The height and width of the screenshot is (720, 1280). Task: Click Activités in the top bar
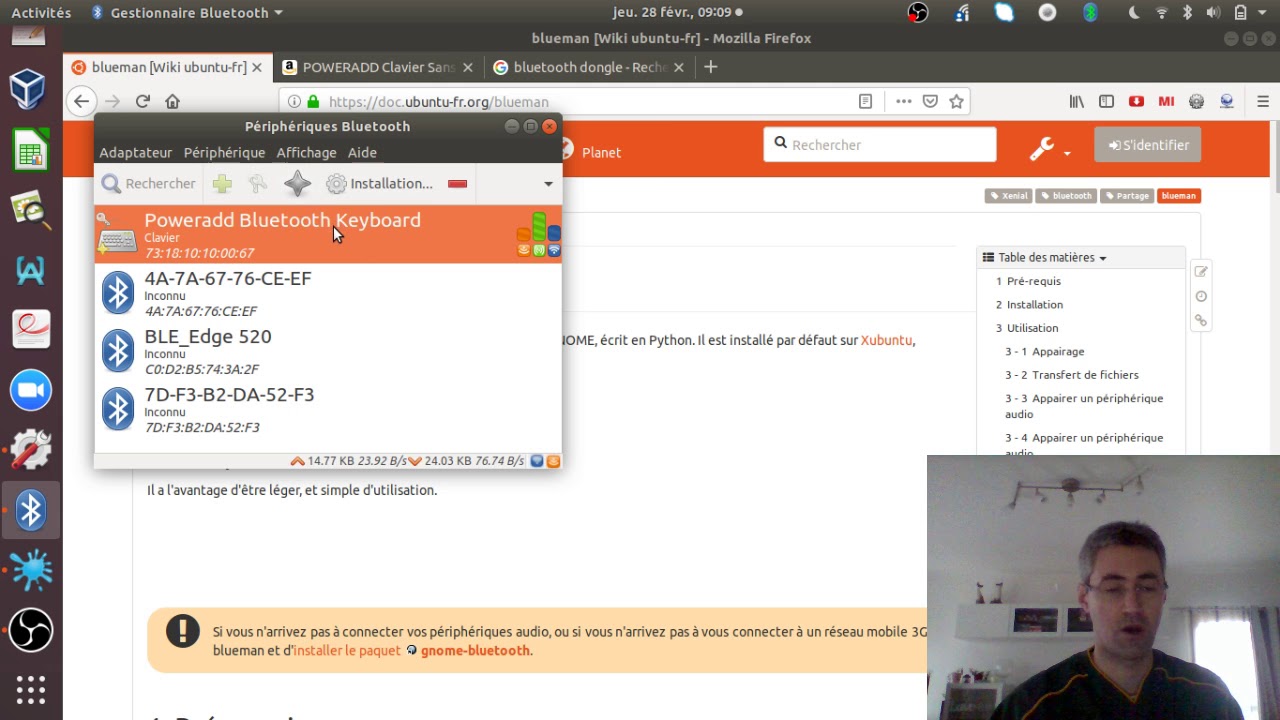click(x=41, y=13)
